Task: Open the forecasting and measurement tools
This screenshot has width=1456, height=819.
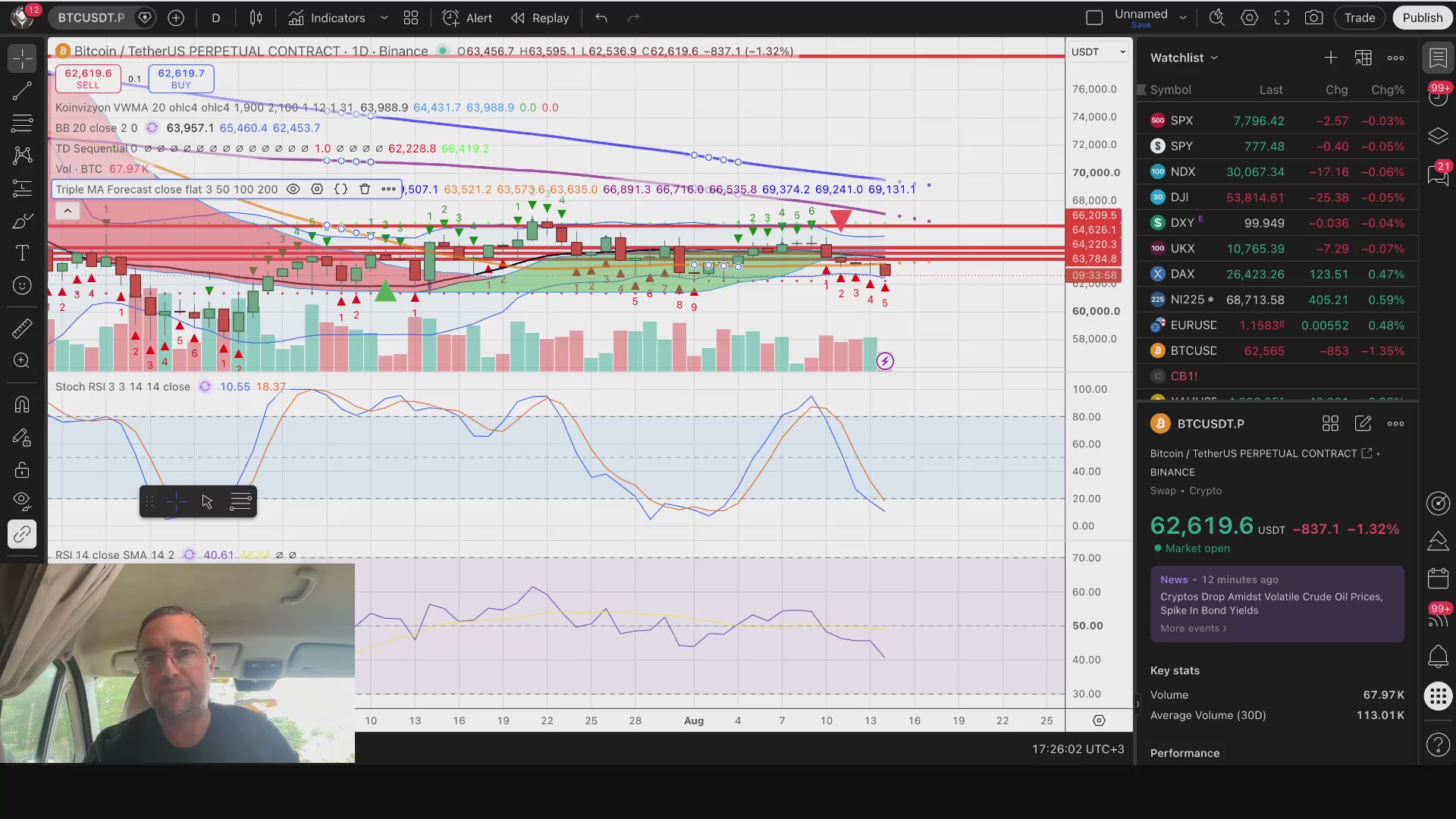Action: tap(22, 188)
